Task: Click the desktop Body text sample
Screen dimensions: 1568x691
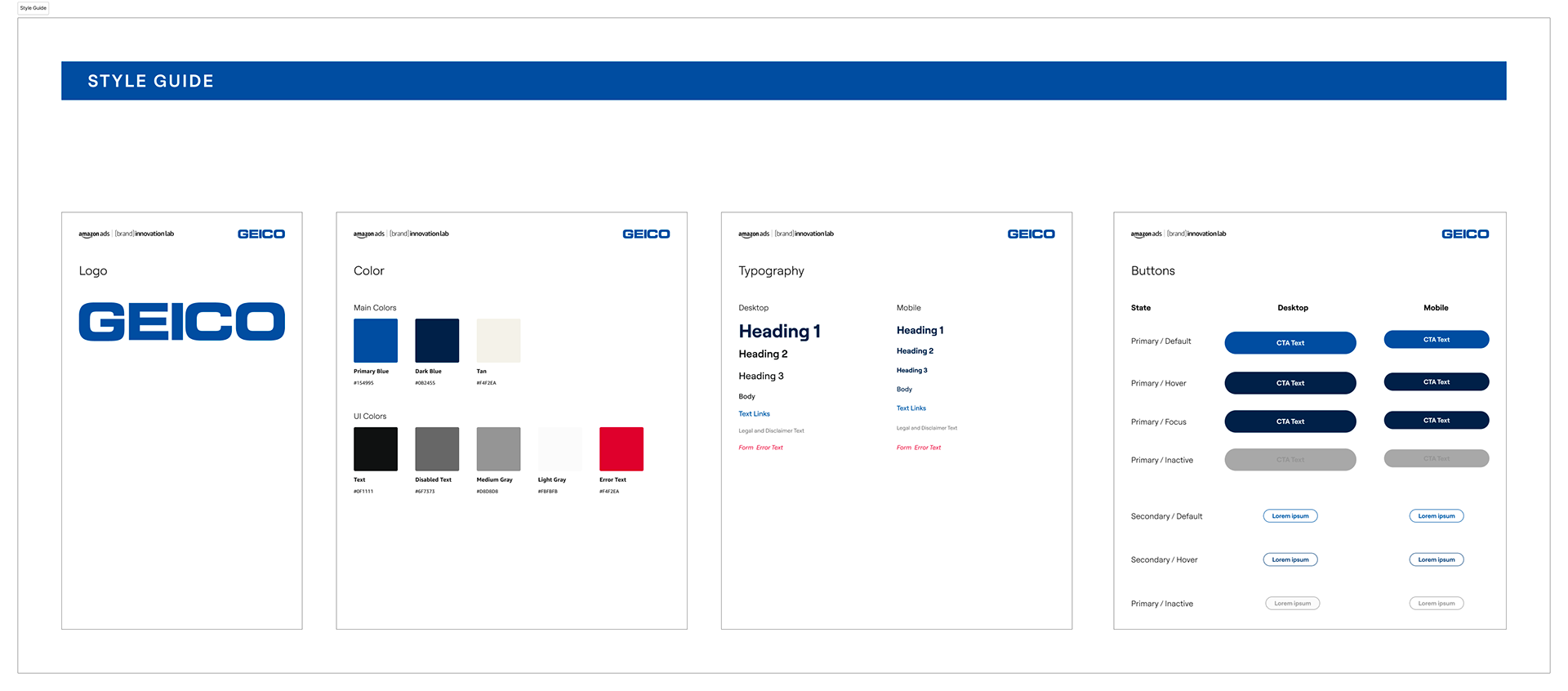Action: point(747,397)
